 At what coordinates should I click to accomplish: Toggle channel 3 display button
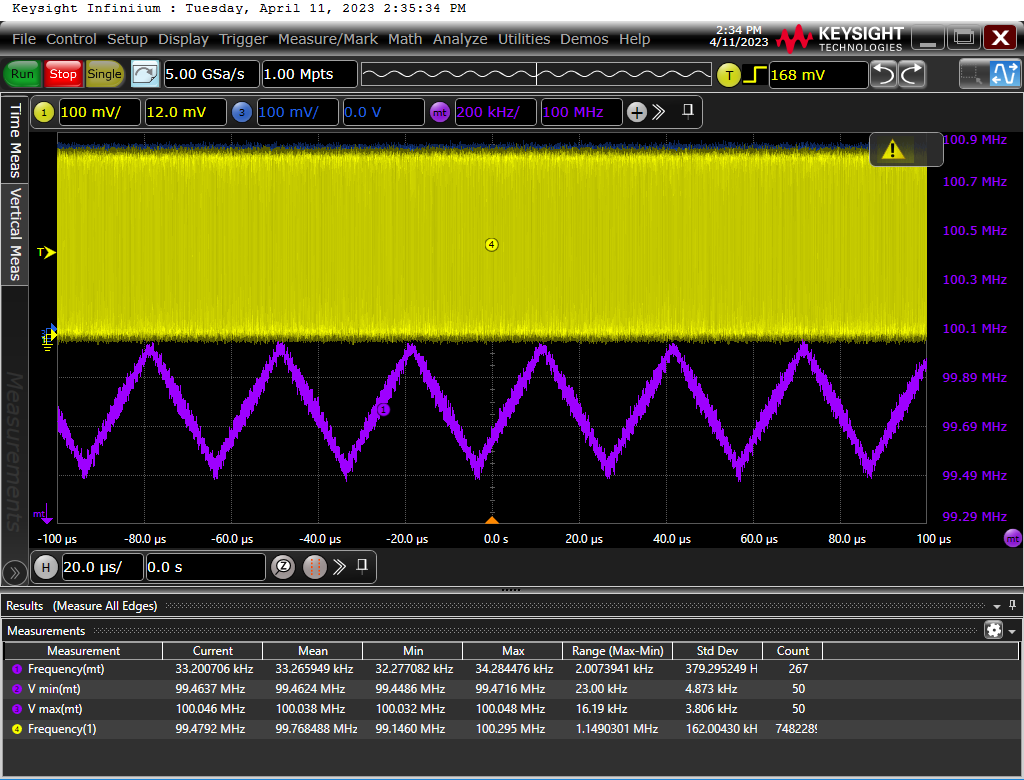click(x=242, y=112)
